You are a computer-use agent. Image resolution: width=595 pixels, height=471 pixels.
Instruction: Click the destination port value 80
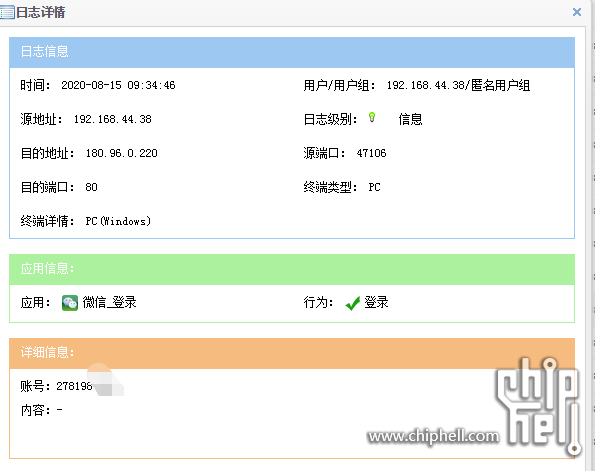click(91, 187)
